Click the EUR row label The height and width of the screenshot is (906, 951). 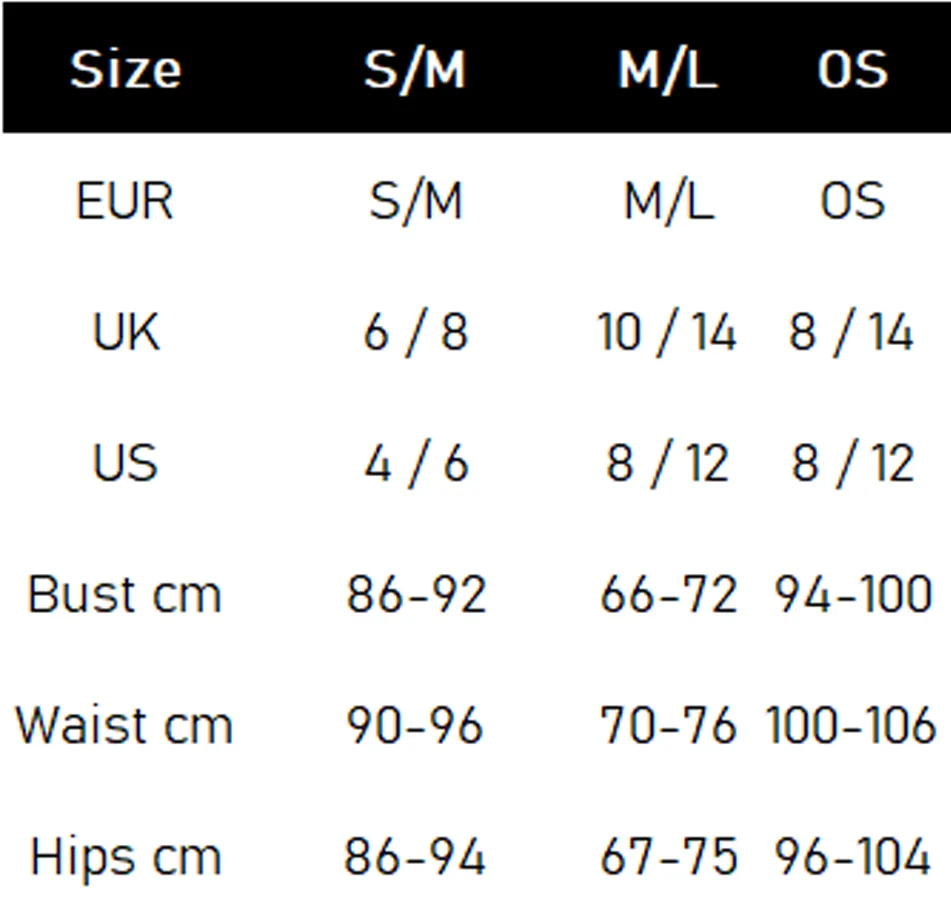[x=125, y=201]
